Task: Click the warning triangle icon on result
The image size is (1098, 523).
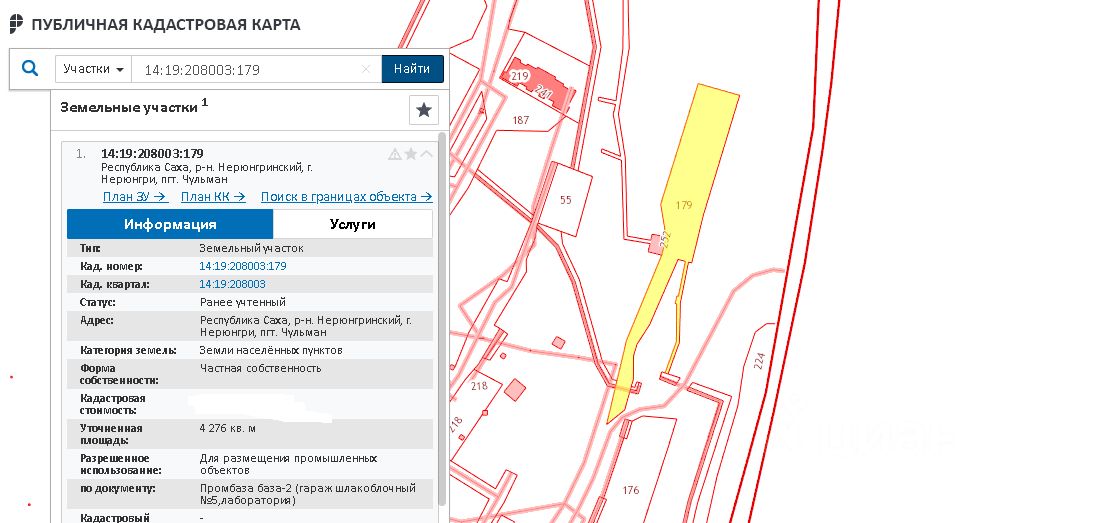Action: [x=395, y=154]
